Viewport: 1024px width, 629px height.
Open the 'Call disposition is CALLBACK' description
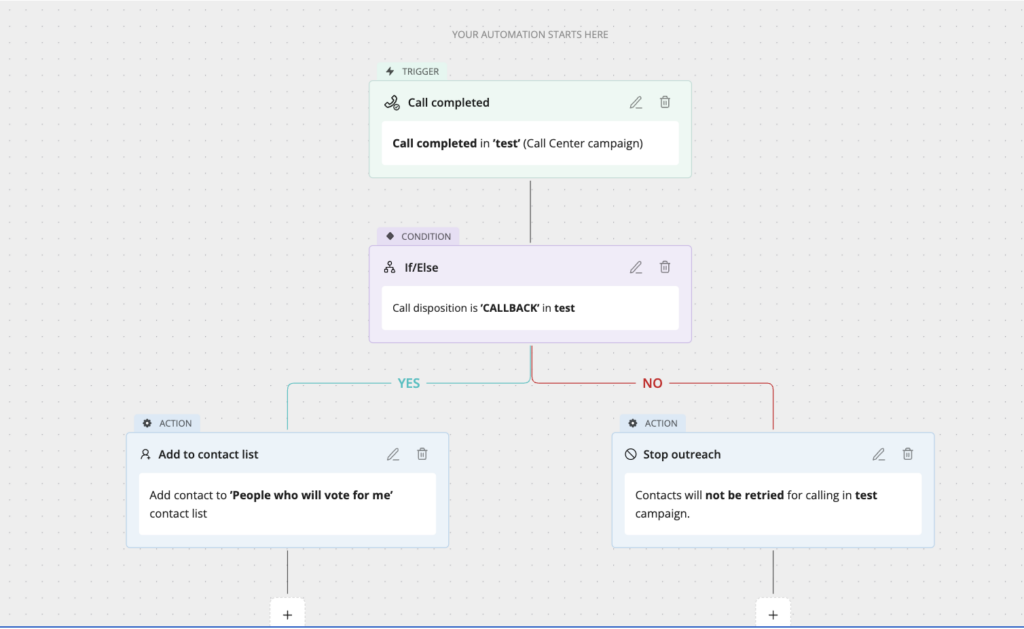(530, 308)
